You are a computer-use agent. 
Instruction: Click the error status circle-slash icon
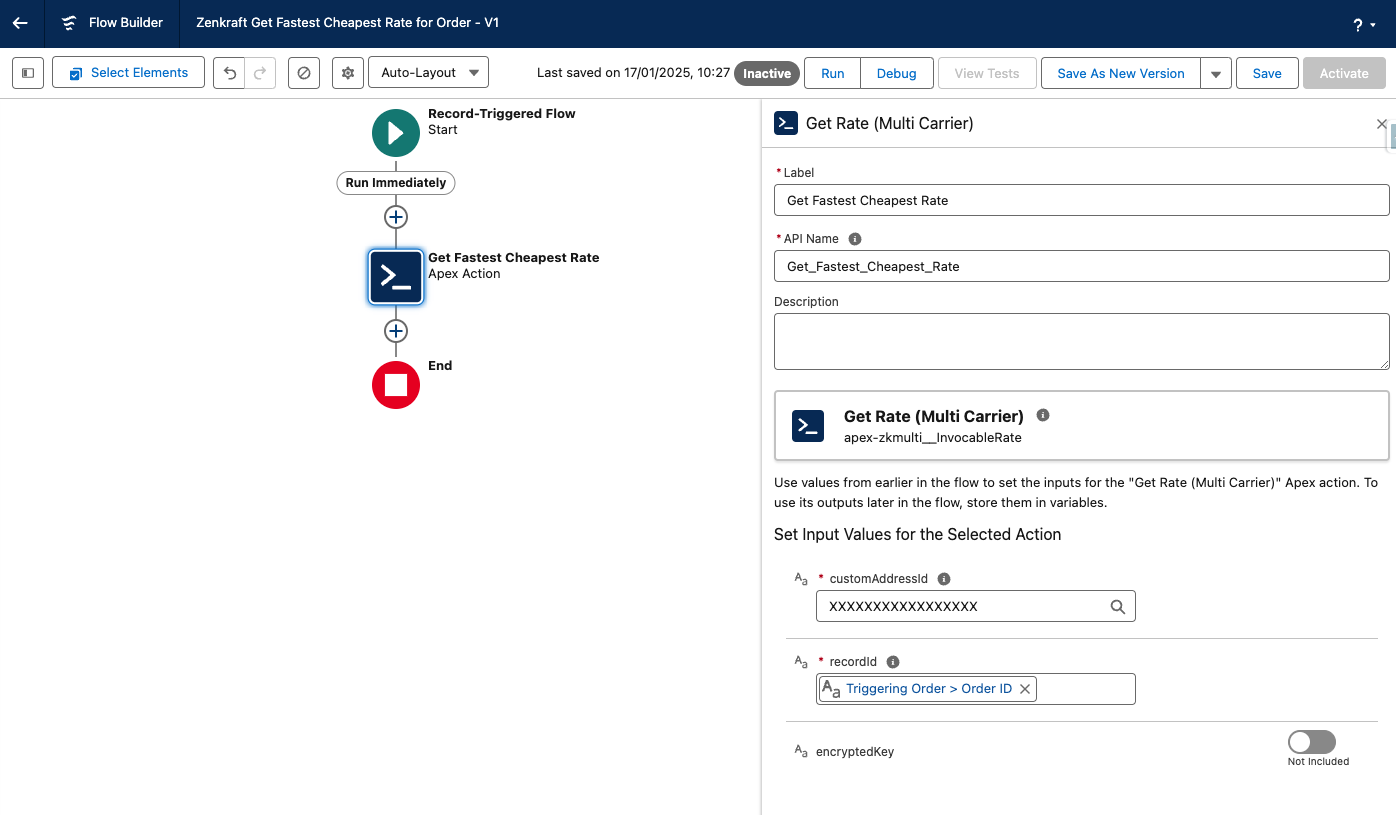(304, 73)
